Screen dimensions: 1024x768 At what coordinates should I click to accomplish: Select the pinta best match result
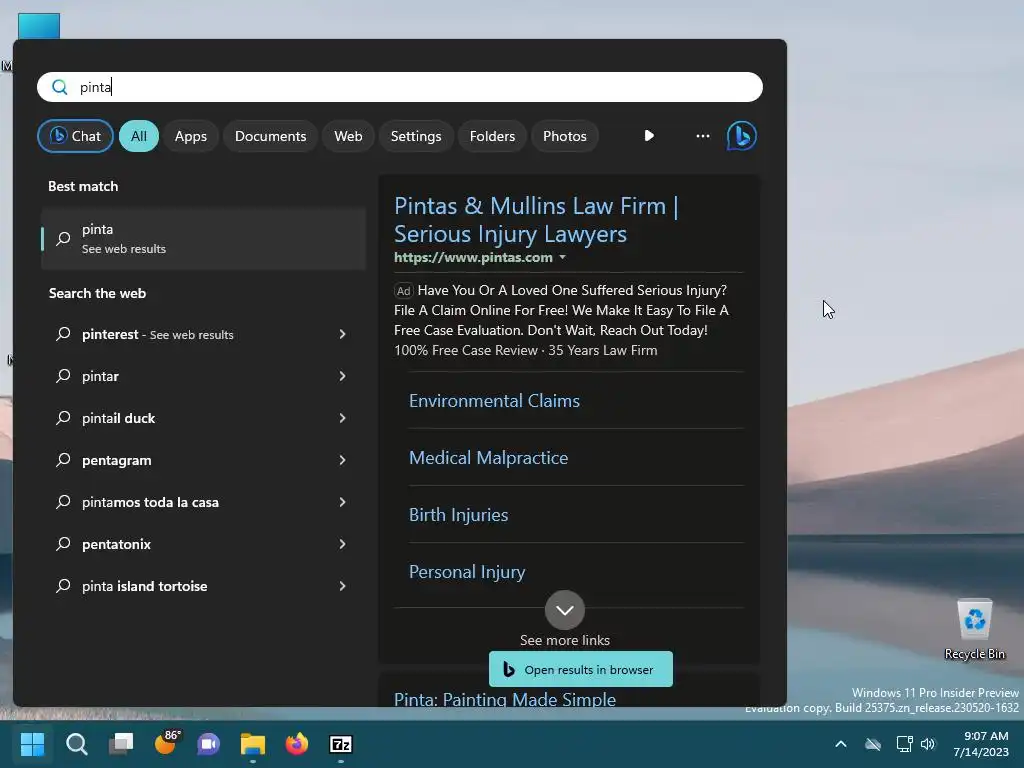pos(203,238)
